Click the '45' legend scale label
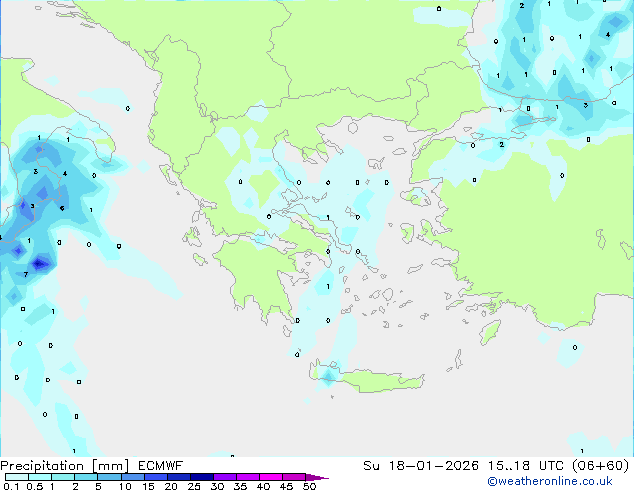 click(286, 486)
